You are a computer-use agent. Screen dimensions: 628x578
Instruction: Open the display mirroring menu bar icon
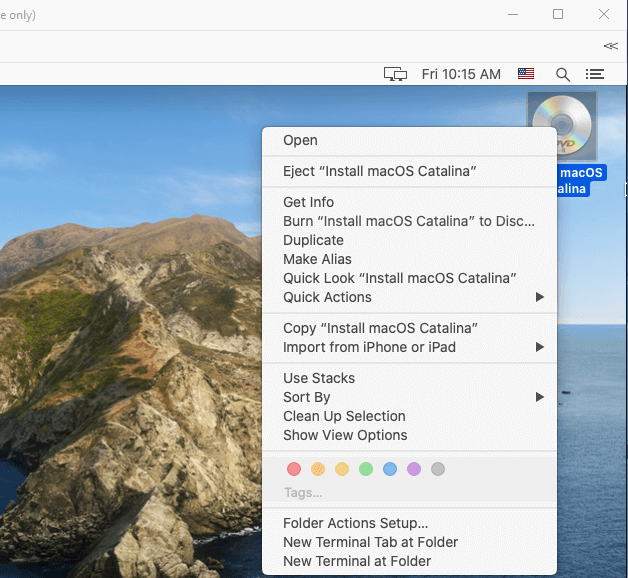click(x=395, y=74)
